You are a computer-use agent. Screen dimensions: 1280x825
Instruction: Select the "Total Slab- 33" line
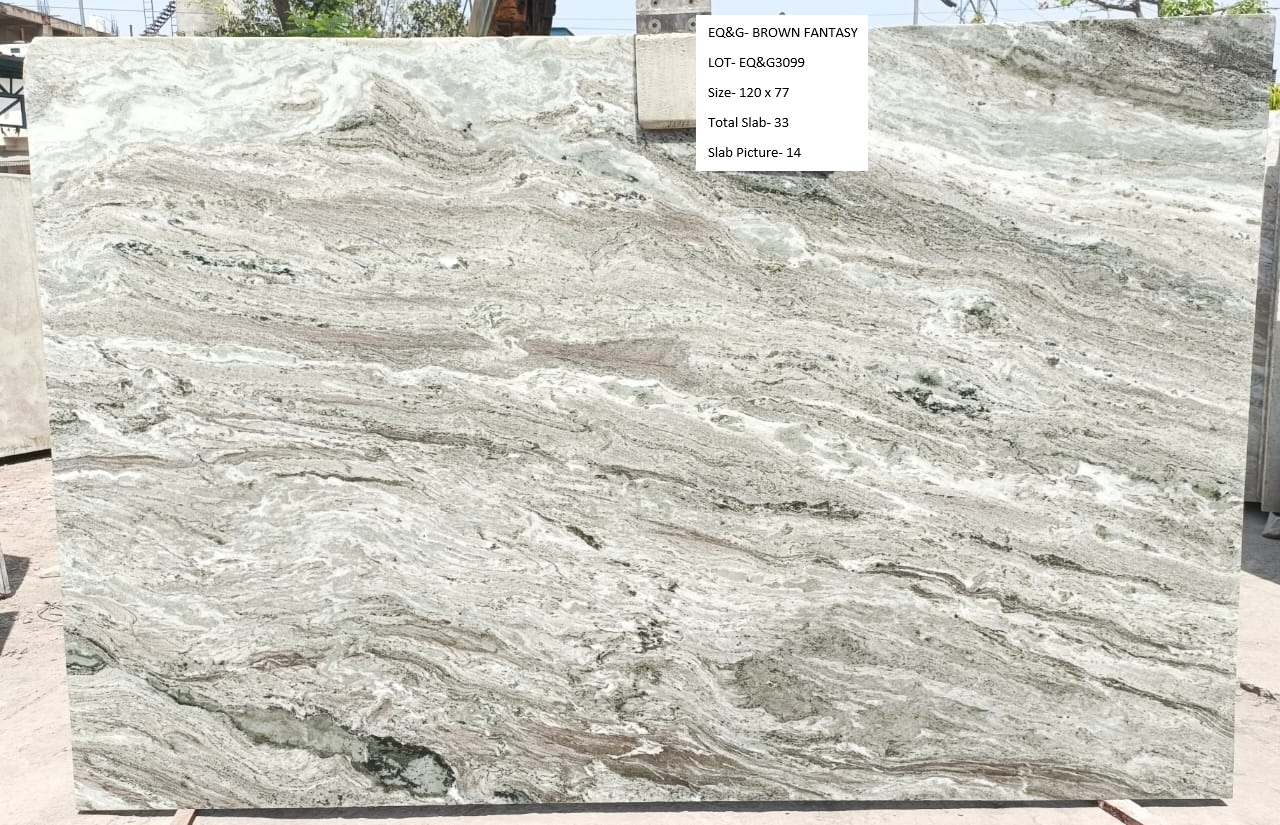(748, 123)
